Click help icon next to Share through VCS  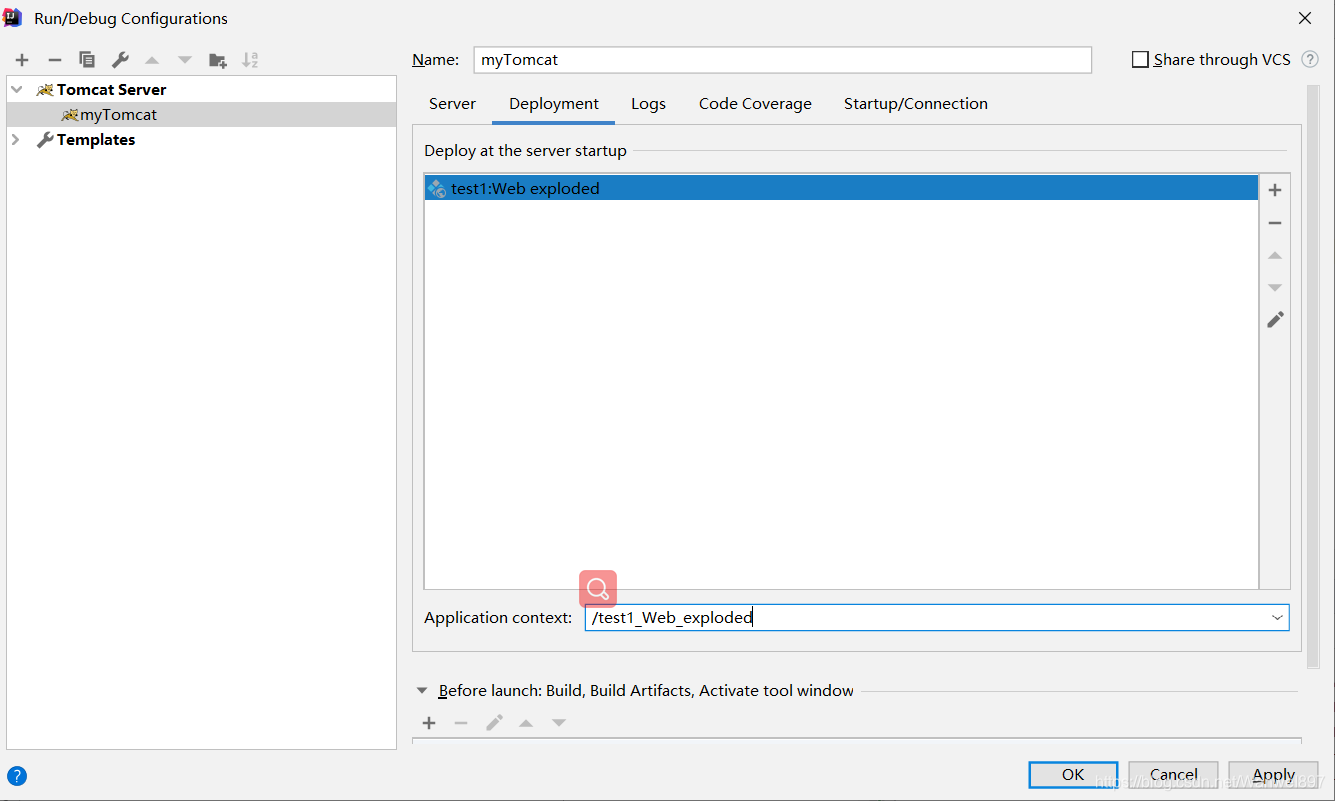[x=1310, y=60]
